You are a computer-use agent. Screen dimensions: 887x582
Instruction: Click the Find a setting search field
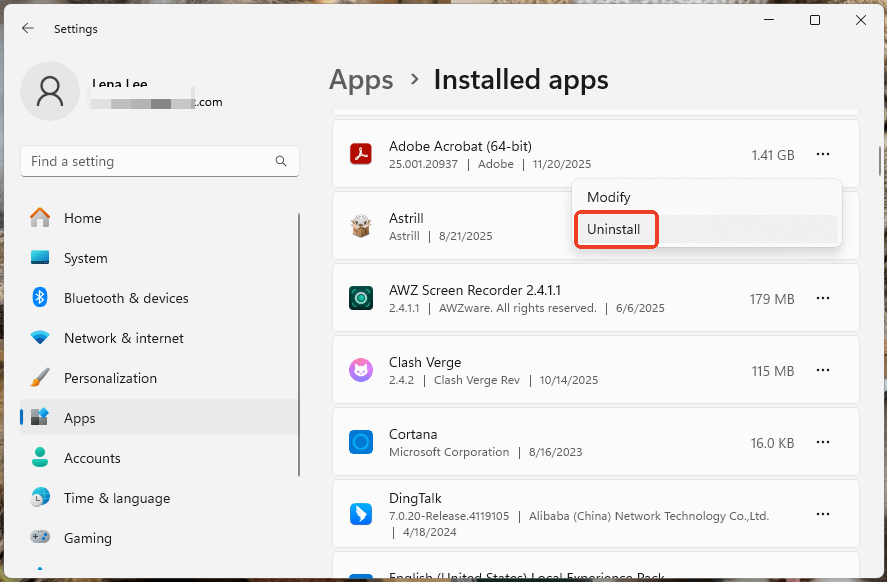pos(150,161)
